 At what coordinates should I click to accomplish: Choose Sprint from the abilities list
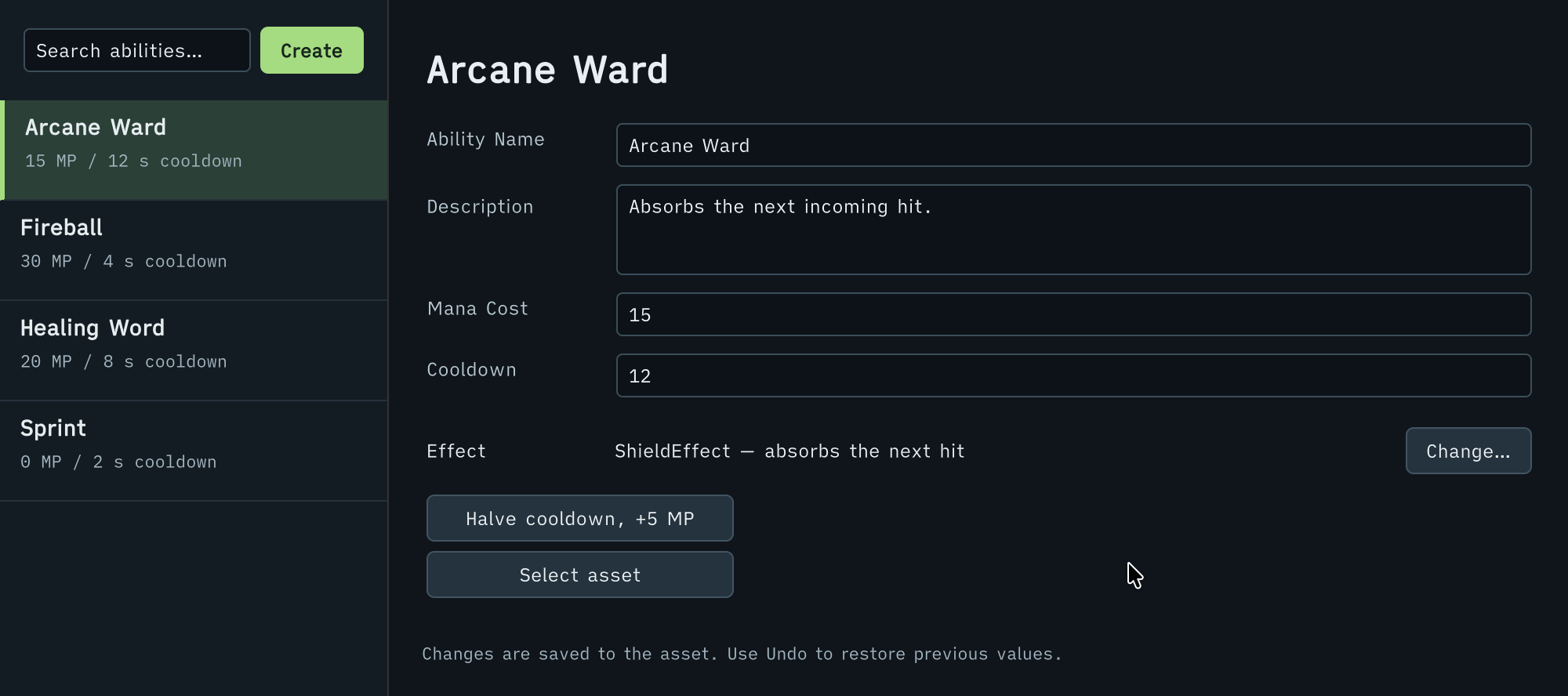tap(194, 451)
